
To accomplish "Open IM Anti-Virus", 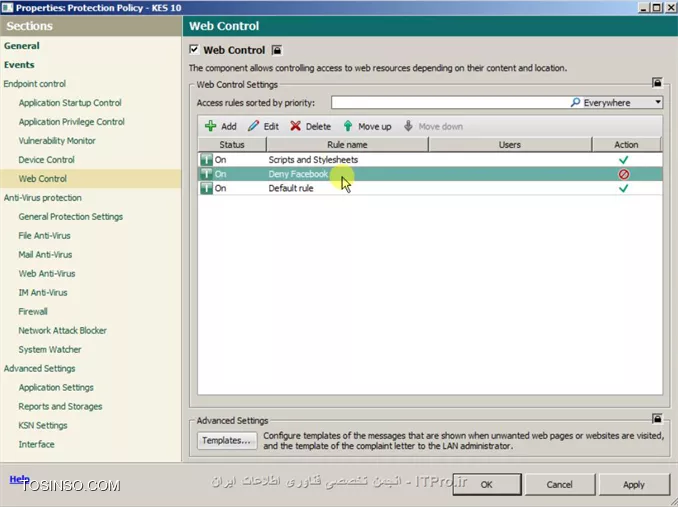I will pos(43,293).
